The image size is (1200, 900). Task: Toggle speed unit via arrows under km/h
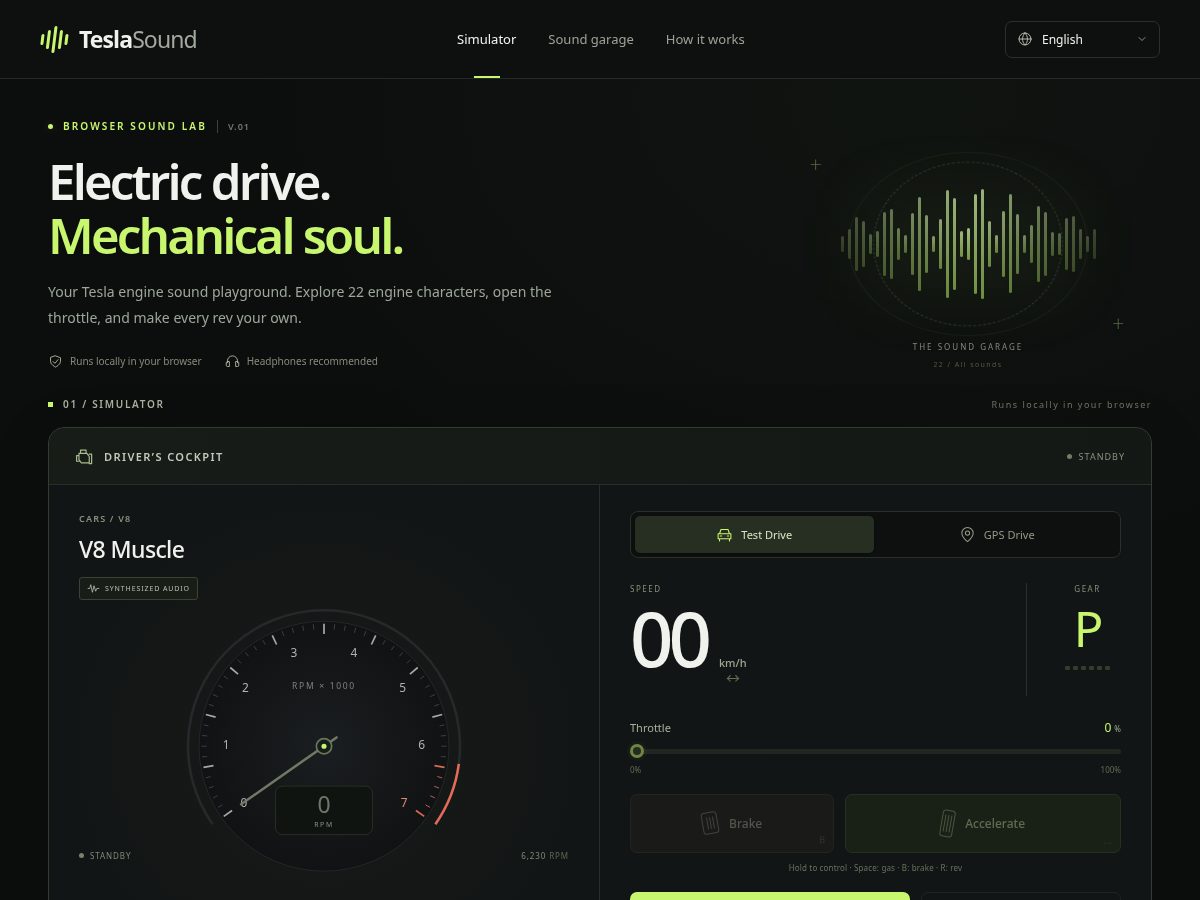coord(733,678)
